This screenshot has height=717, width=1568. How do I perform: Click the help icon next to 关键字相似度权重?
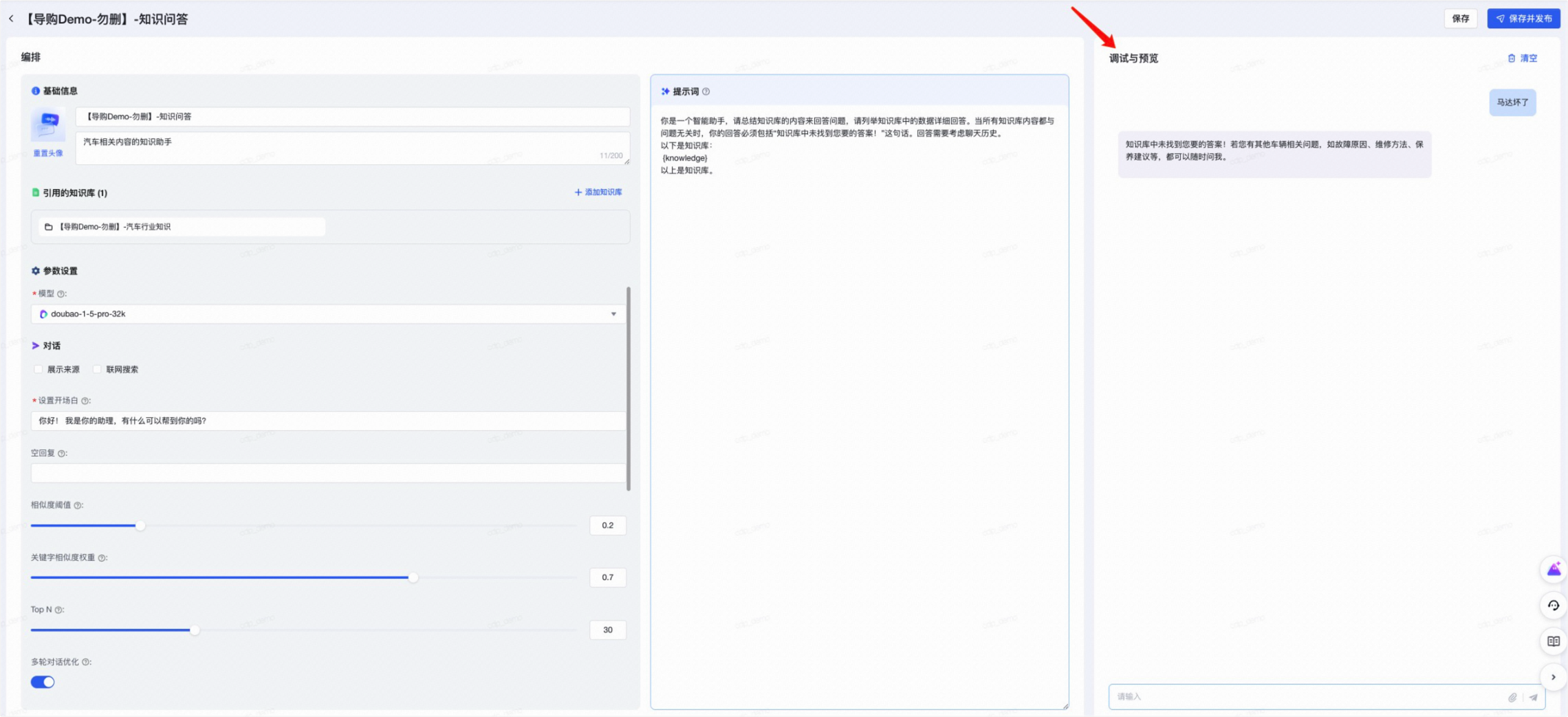102,558
